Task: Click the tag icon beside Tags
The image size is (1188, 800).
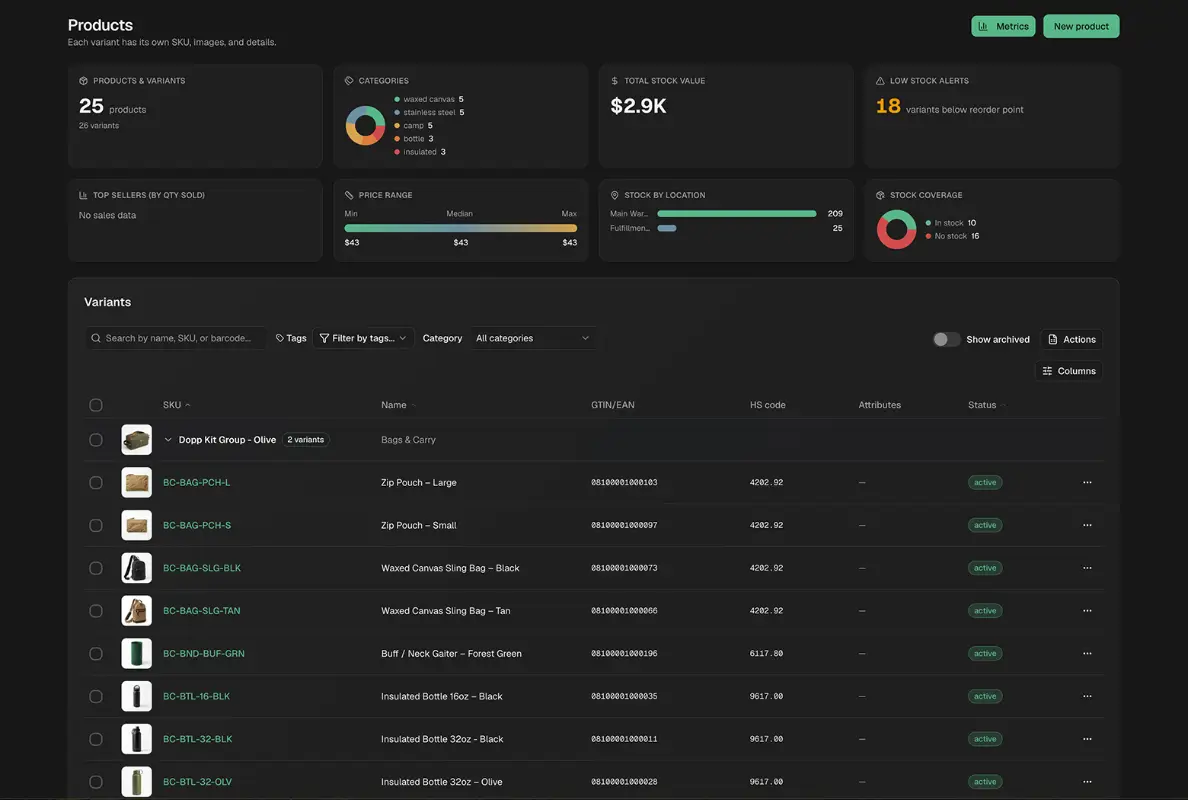Action: (x=280, y=339)
